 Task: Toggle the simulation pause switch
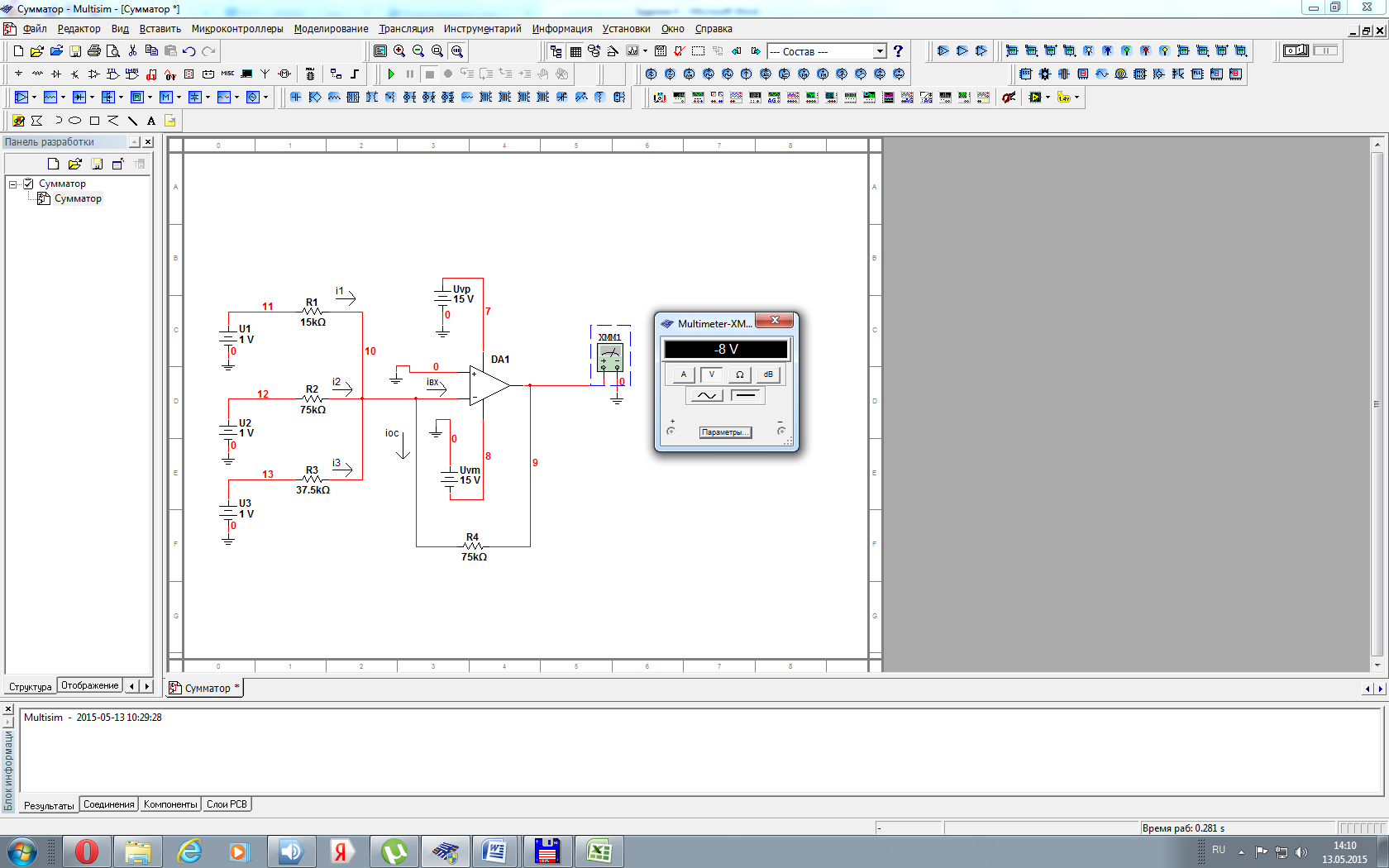point(1325,51)
